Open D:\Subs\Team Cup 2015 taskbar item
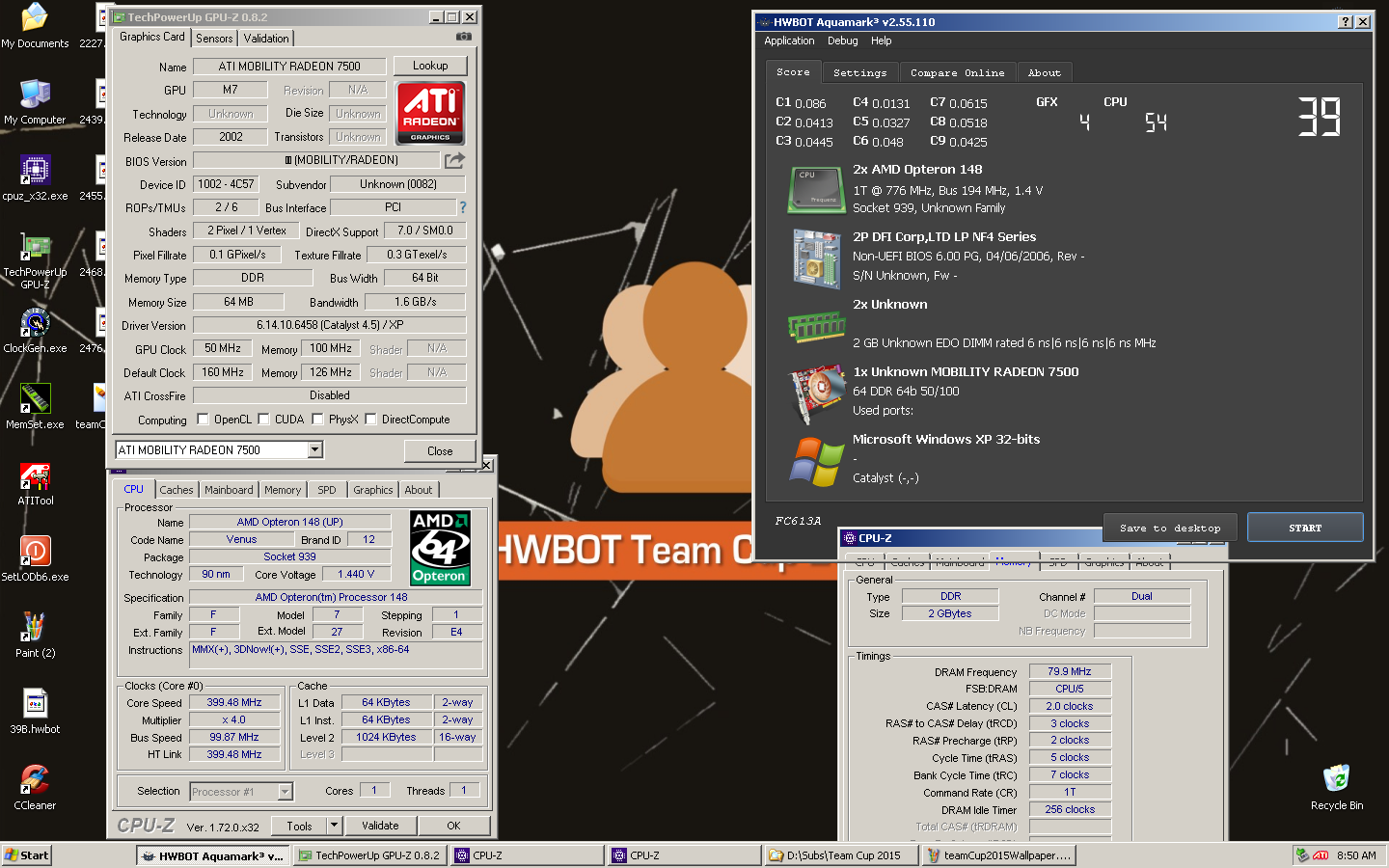1389x868 pixels. click(842, 855)
